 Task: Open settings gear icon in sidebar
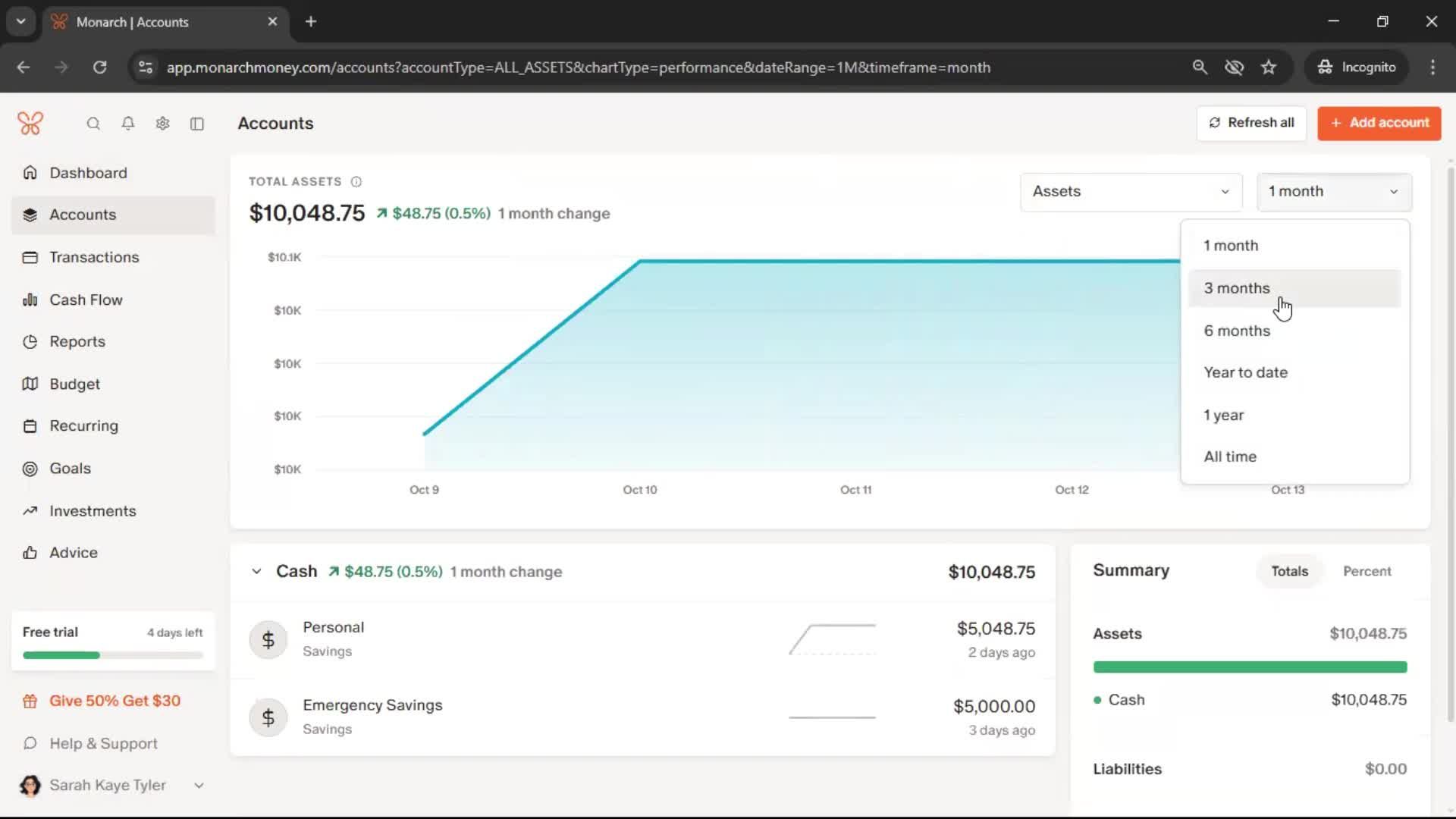click(162, 124)
